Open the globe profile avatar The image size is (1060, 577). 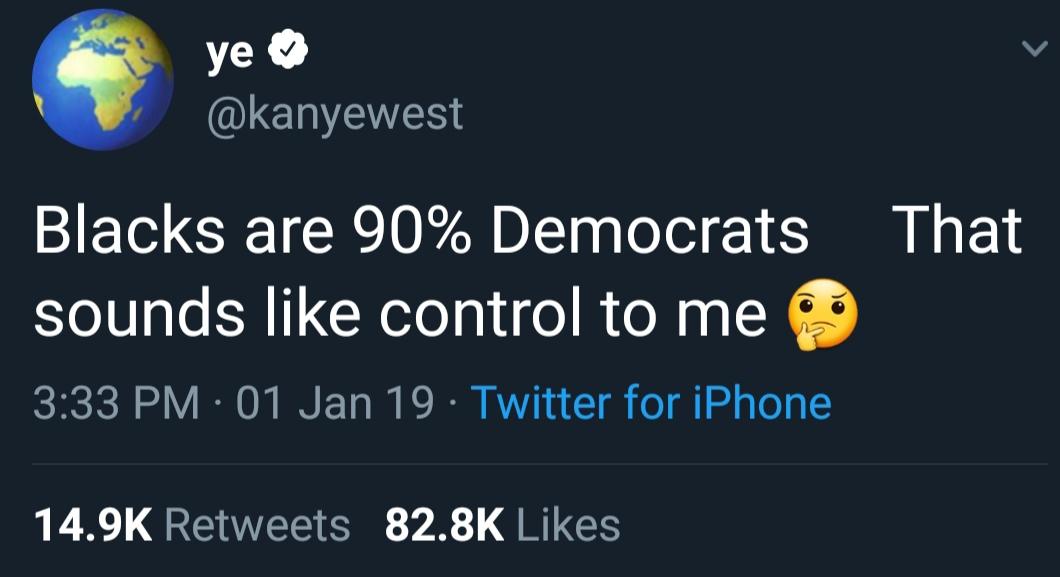pos(103,79)
